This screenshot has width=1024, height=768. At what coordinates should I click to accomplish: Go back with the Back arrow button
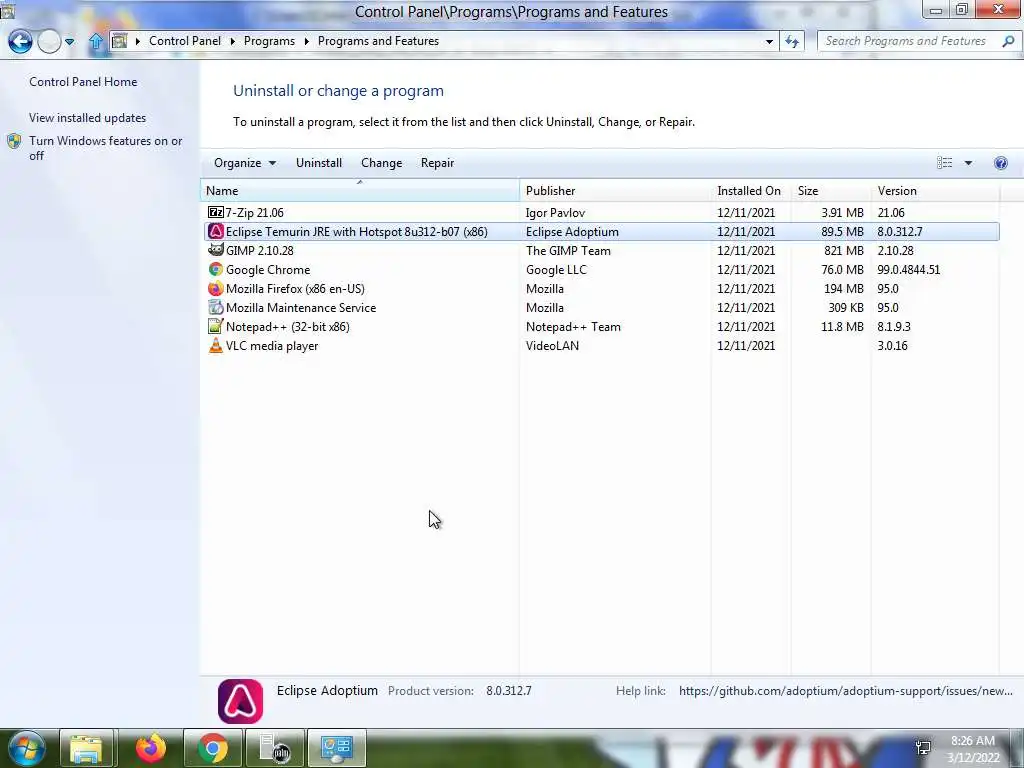click(20, 42)
